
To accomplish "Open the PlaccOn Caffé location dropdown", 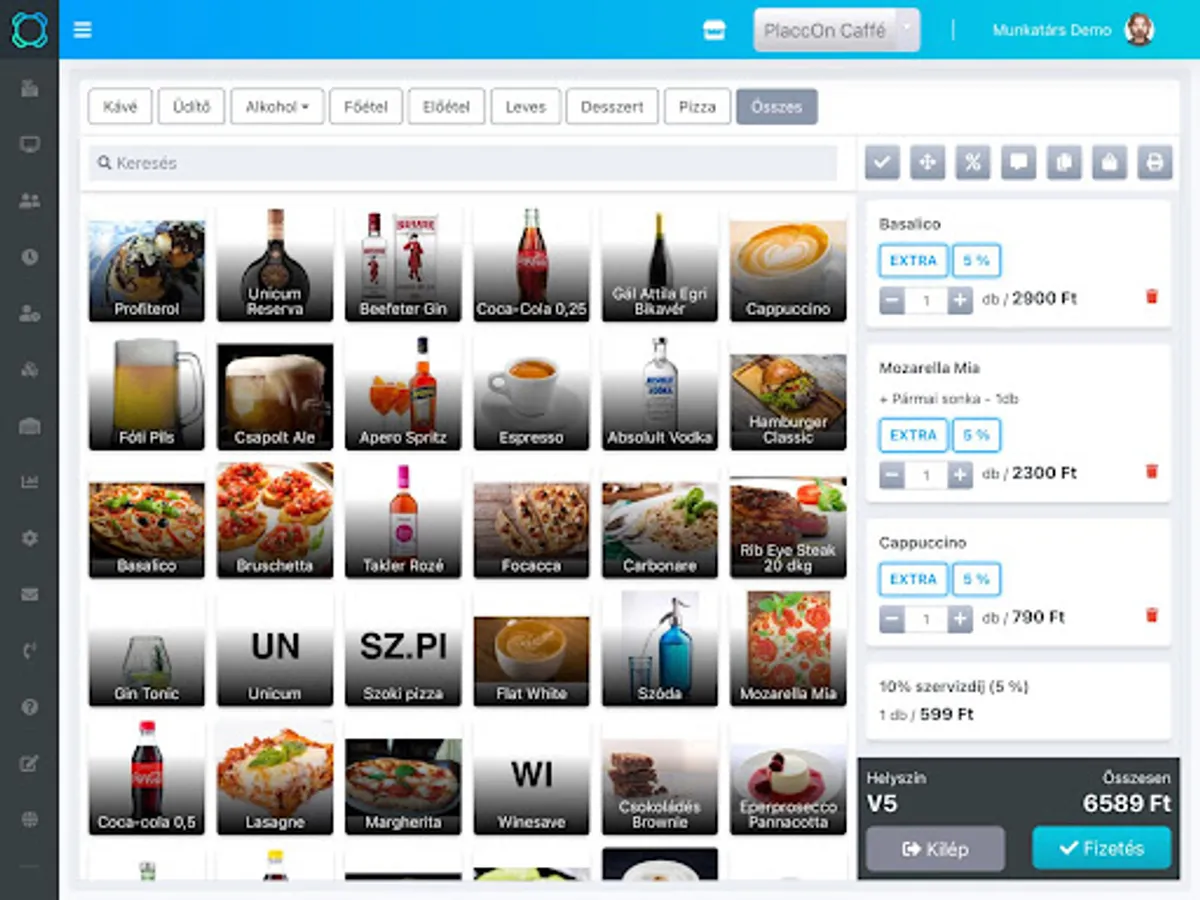I will (836, 30).
